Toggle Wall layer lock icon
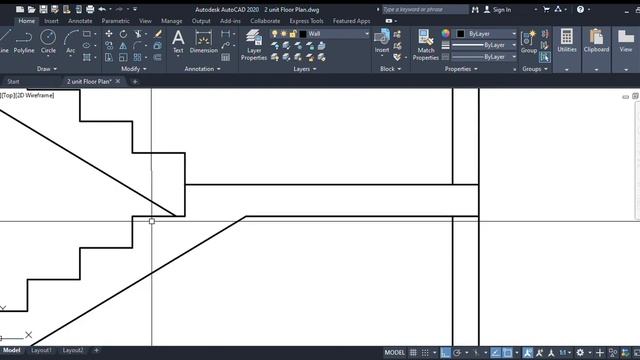The height and width of the screenshot is (360, 640). (293, 34)
